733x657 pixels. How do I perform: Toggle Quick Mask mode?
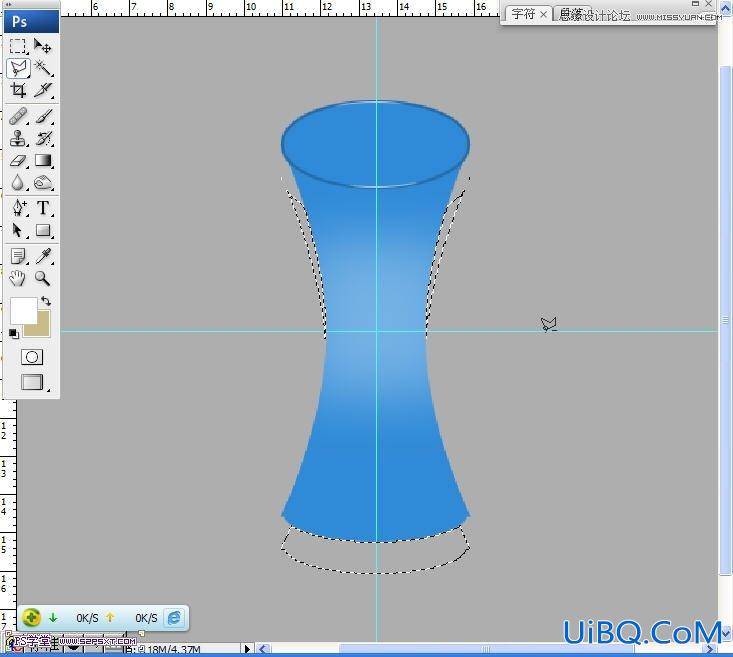coord(32,357)
